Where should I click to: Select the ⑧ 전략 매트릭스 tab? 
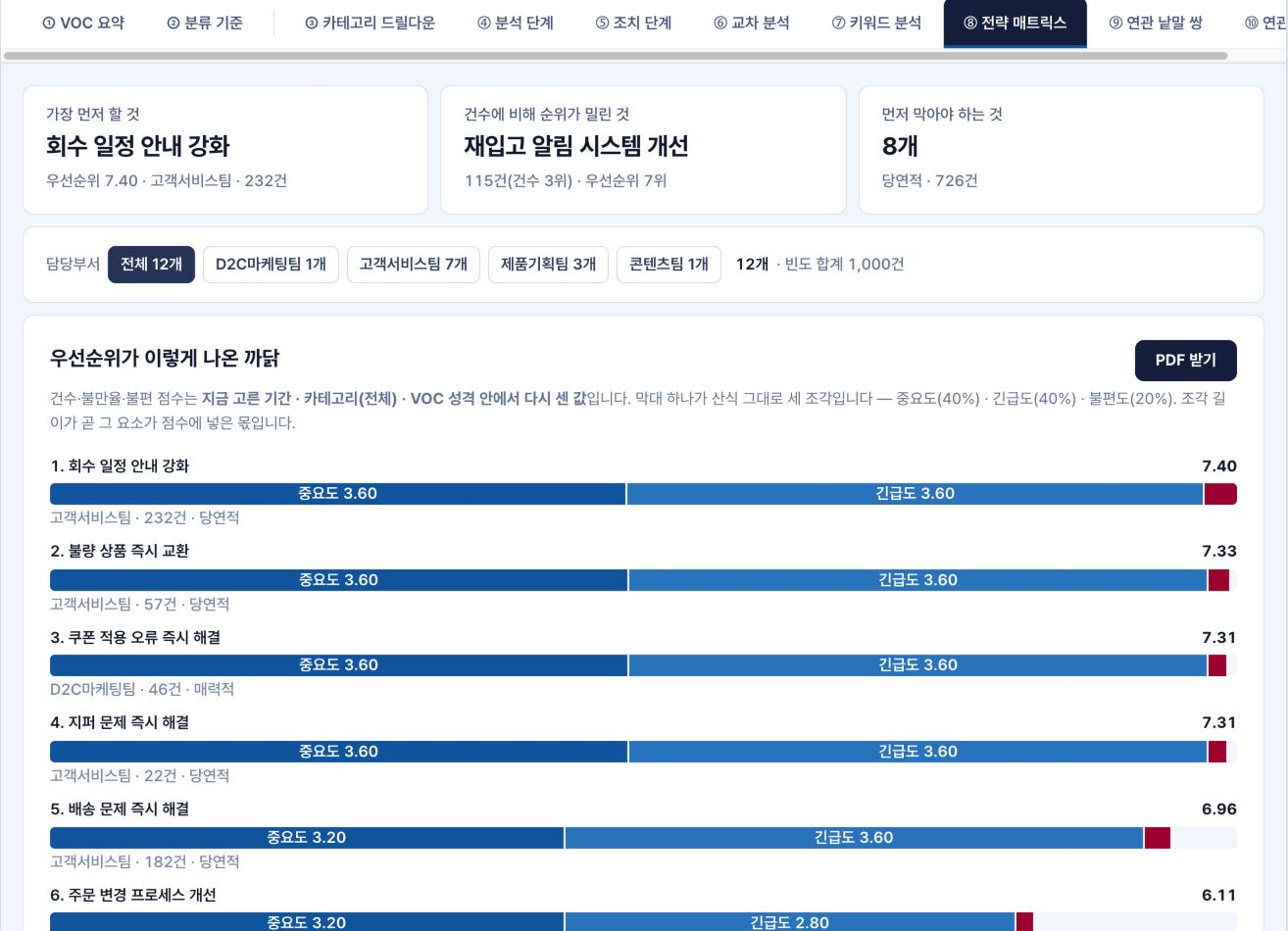click(1015, 23)
